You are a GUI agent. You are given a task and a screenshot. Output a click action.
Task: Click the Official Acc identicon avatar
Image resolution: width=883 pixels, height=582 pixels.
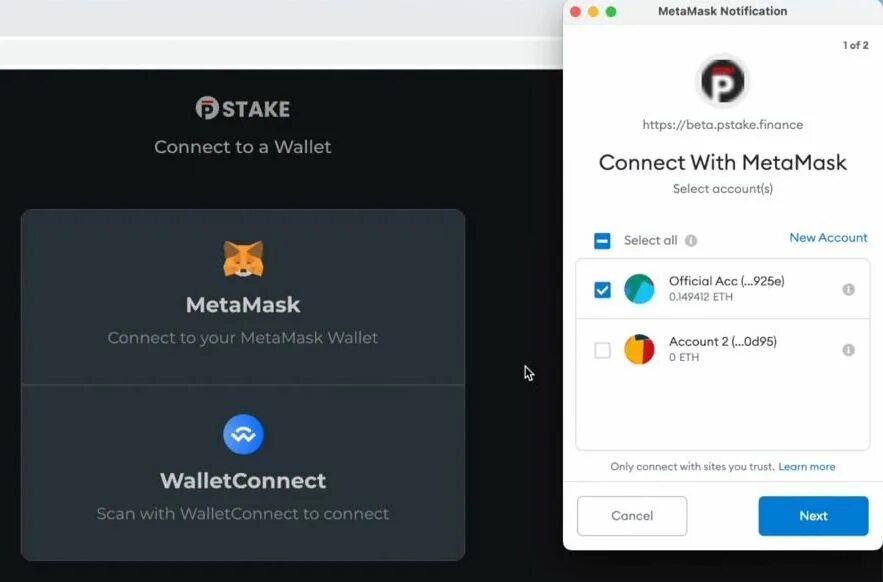[639, 289]
